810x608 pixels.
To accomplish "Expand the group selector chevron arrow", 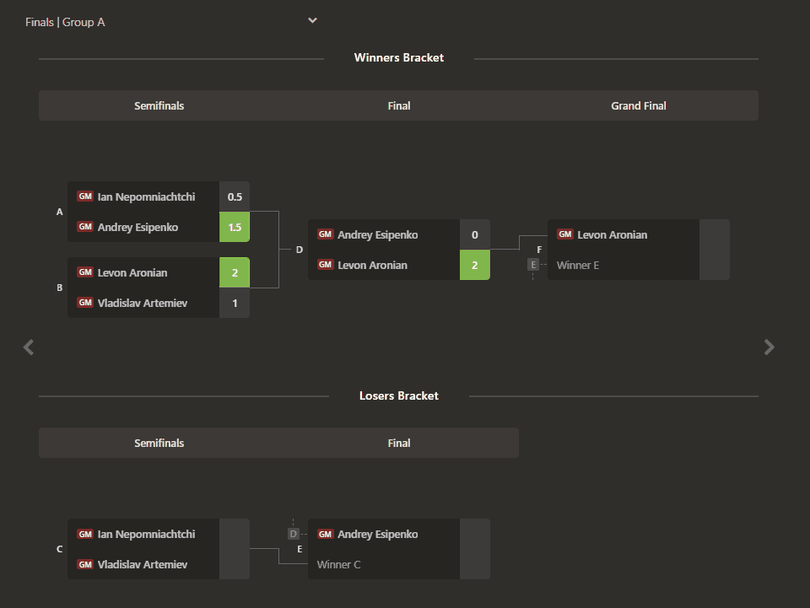I will click(x=313, y=21).
